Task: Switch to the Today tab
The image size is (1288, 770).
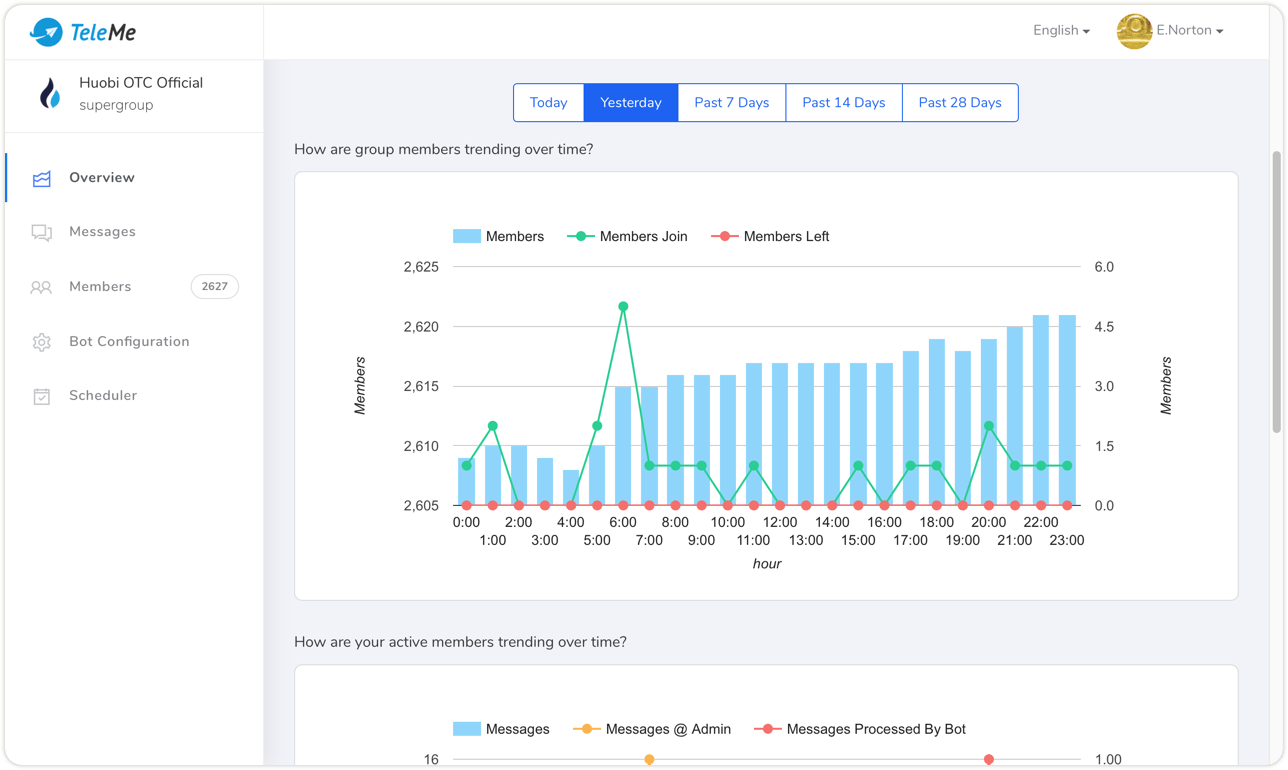Action: point(548,103)
